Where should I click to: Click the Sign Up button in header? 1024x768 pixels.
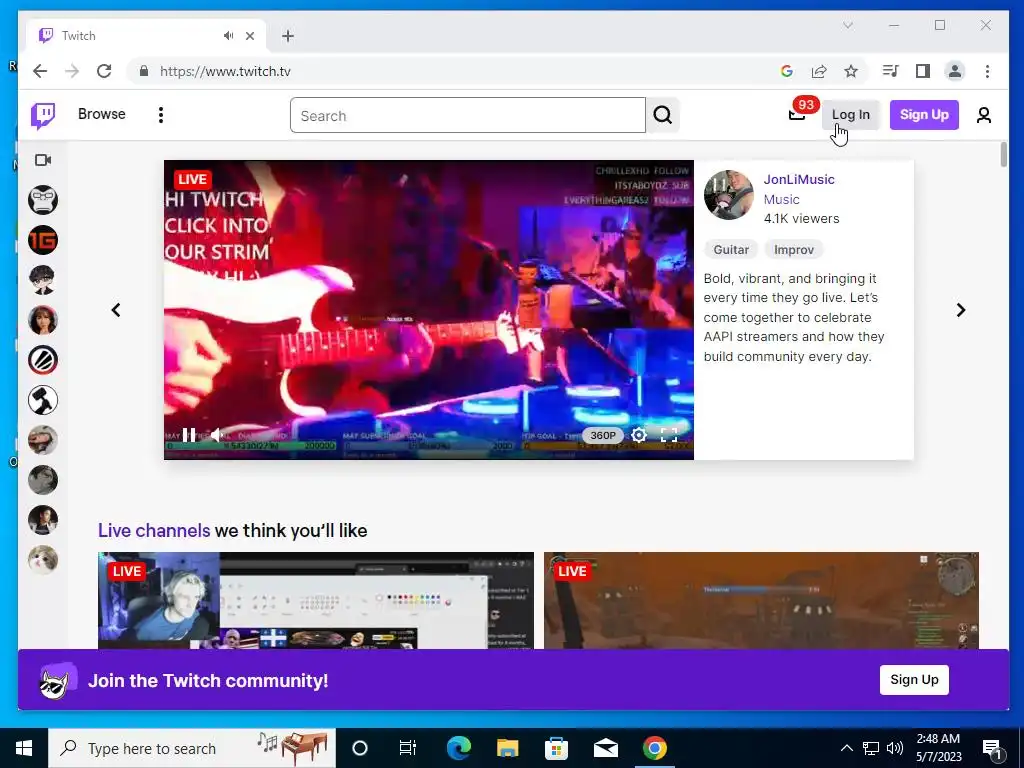click(923, 115)
